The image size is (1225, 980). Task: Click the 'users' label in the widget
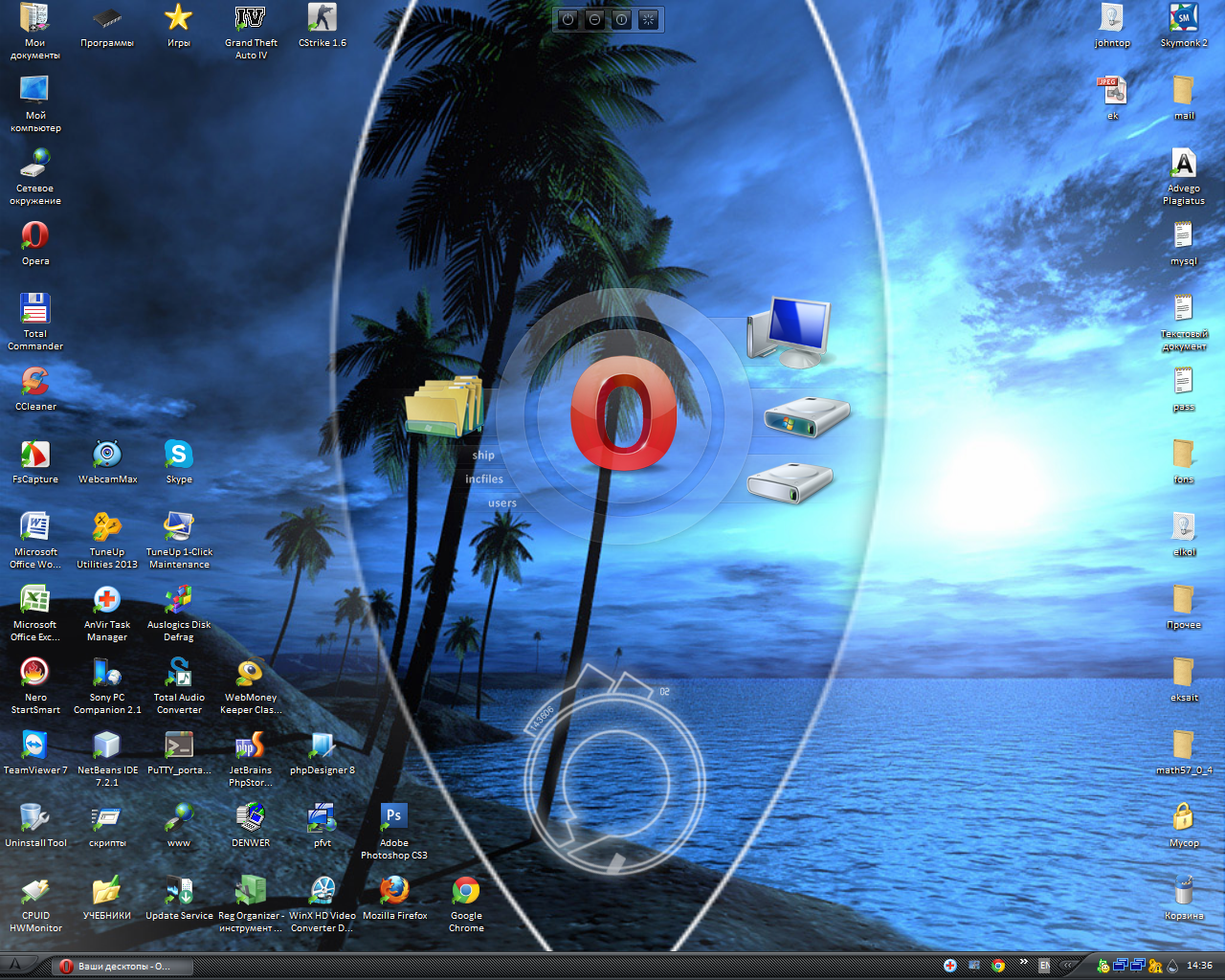click(502, 503)
